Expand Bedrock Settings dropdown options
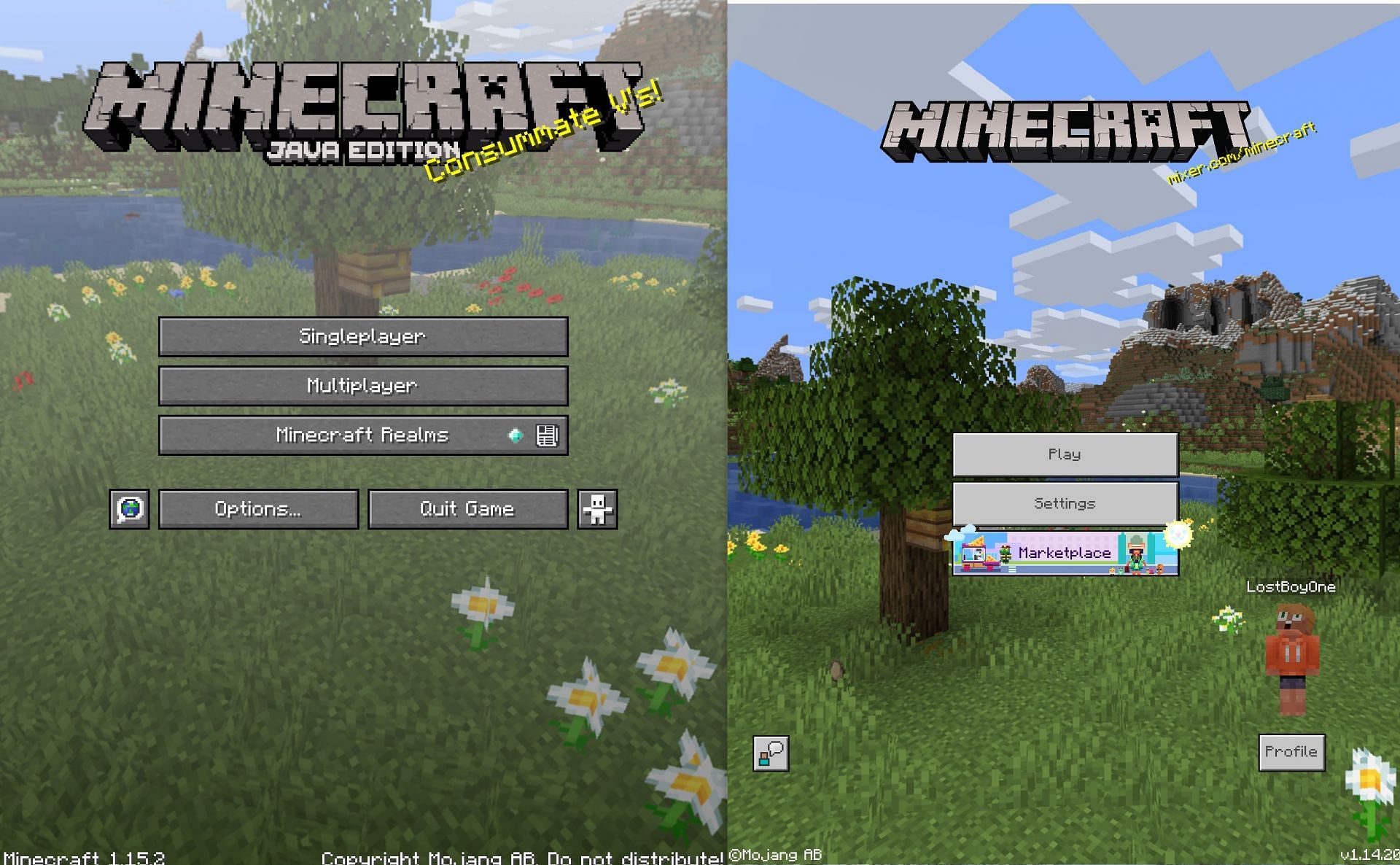The image size is (1400, 865). pos(1064,503)
